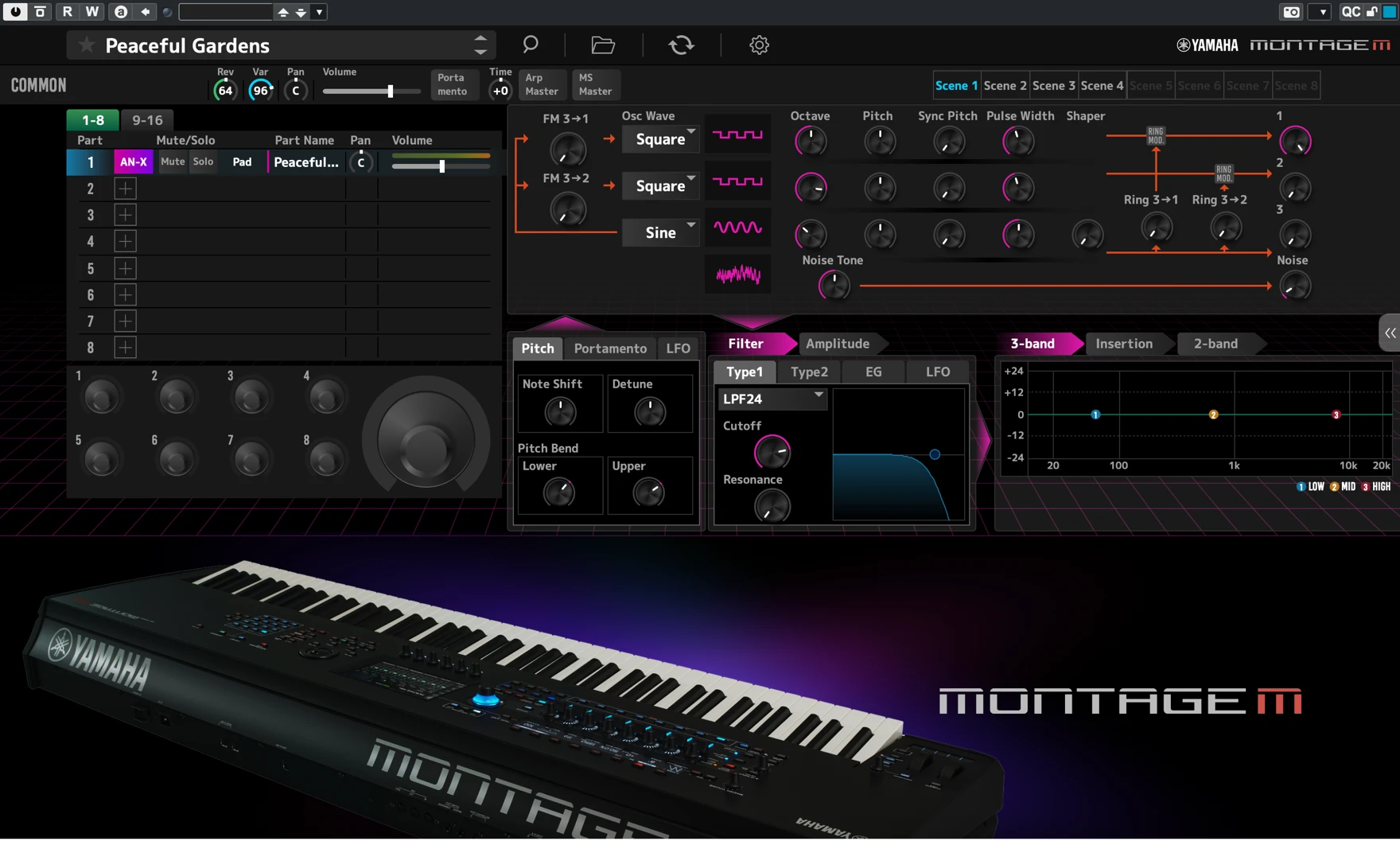The height and width of the screenshot is (841, 1400).
Task: Enable Read automation with the R icon
Action: click(67, 12)
